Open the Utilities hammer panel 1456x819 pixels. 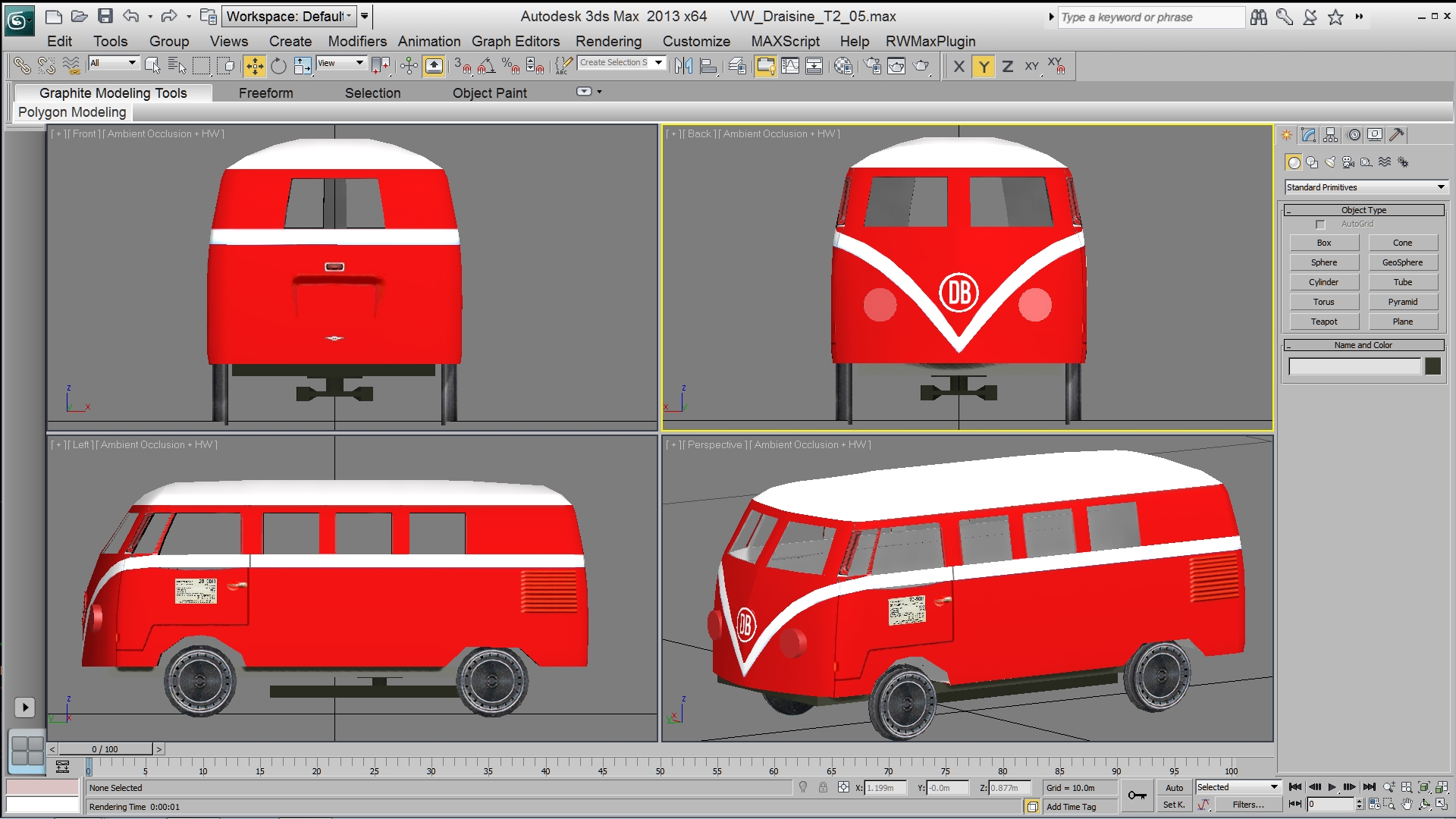1397,135
